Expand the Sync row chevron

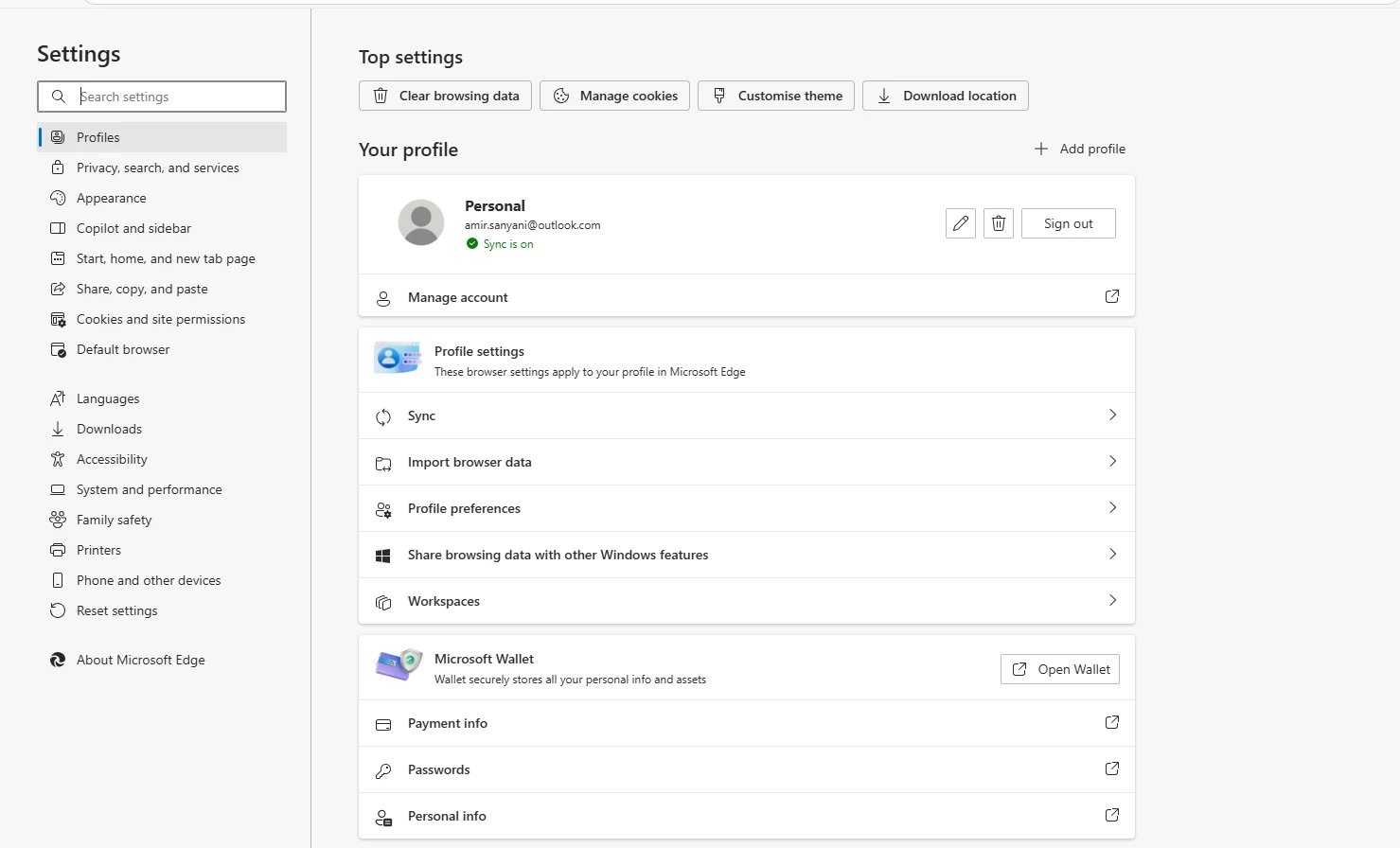[1112, 415]
